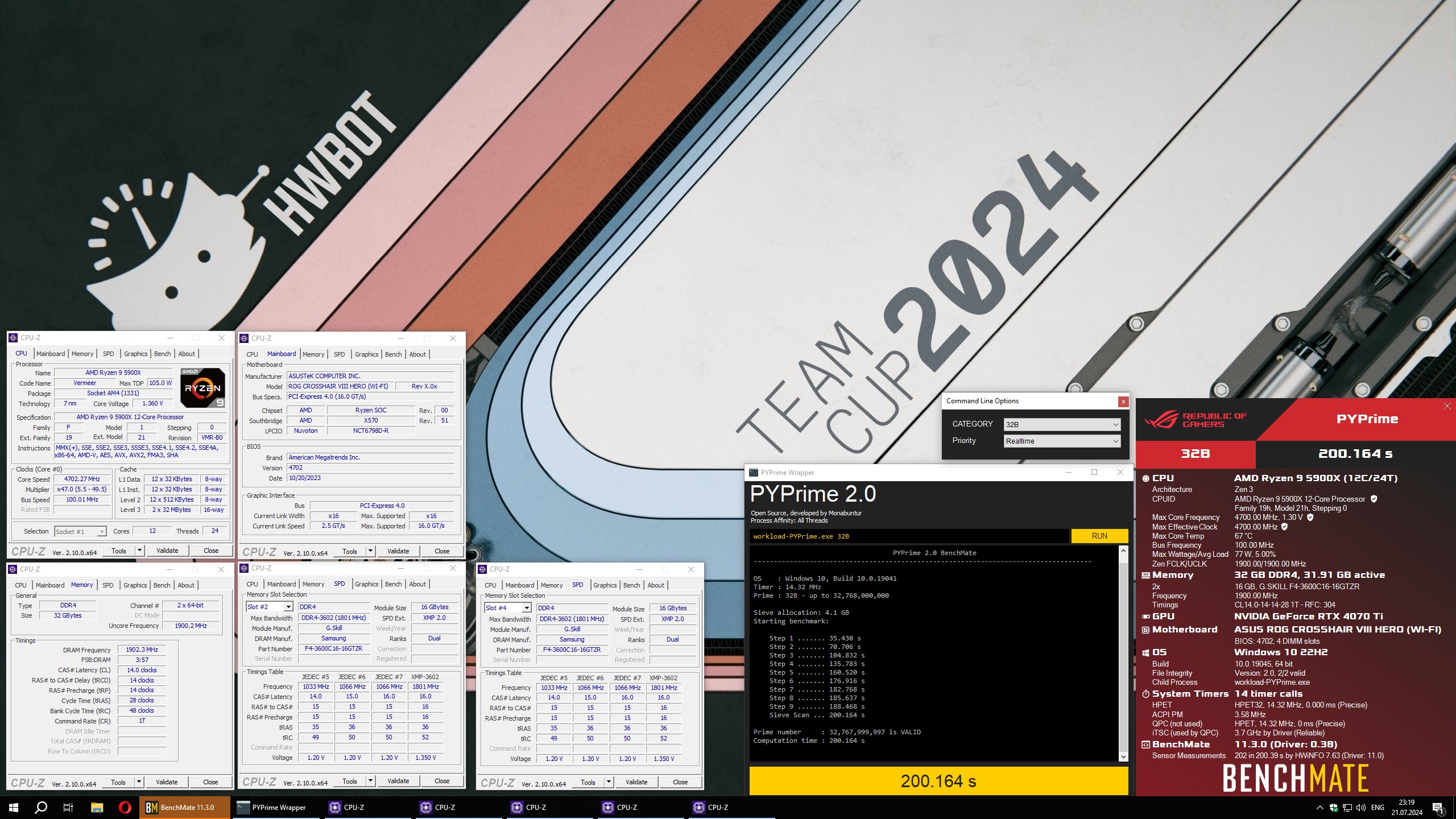Screen dimensions: 1456x819
Task: Expand Tools arrow in Slot #4 SPD window
Action: (x=609, y=782)
